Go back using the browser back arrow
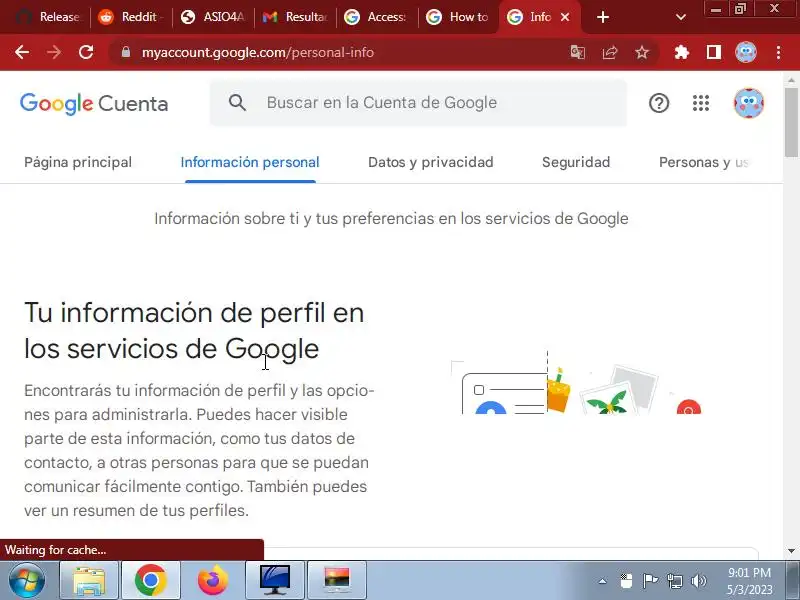 [x=21, y=52]
